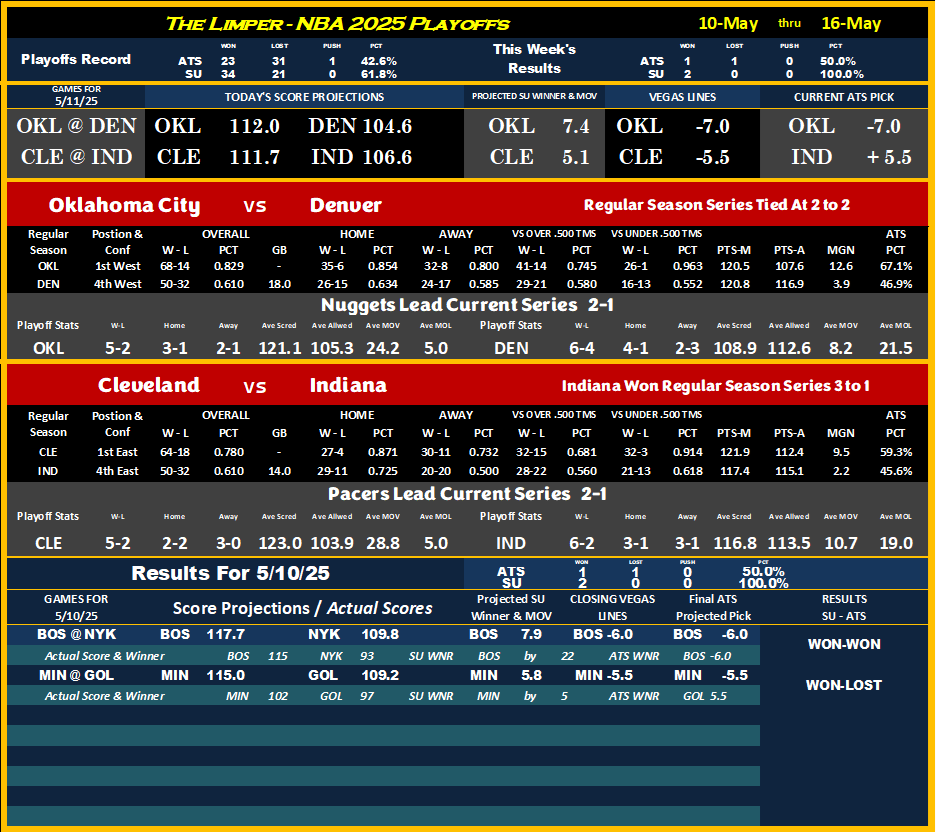Click the "CLOSING VEGAS LINES" header
The height and width of the screenshot is (833, 936).
[x=612, y=607]
